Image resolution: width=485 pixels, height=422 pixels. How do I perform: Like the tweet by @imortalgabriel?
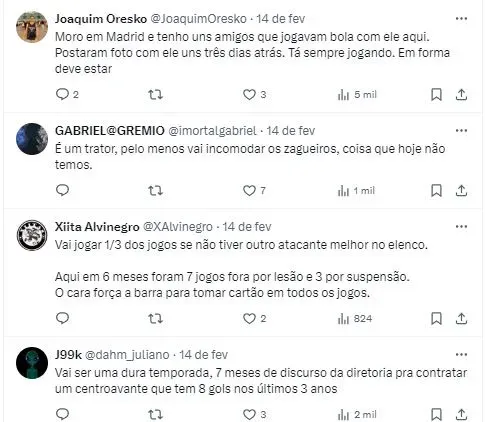coord(254,191)
